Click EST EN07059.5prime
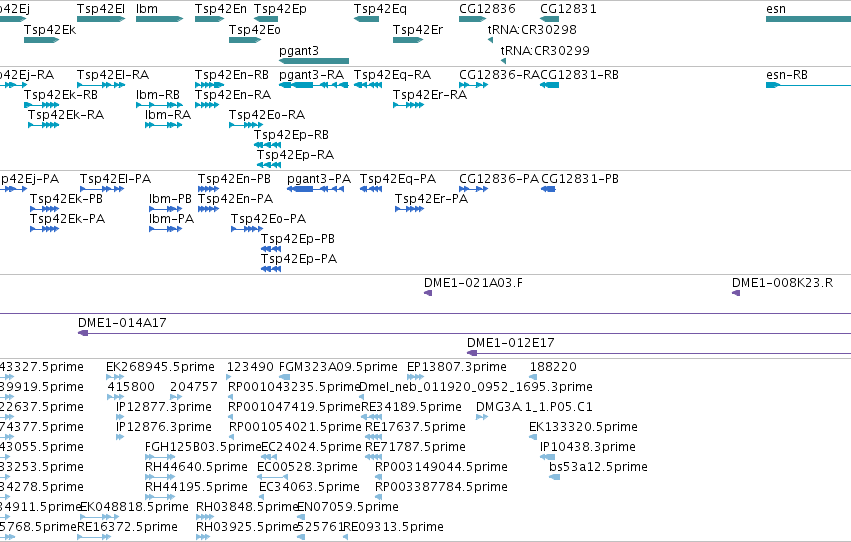851x542 pixels. pos(302,517)
